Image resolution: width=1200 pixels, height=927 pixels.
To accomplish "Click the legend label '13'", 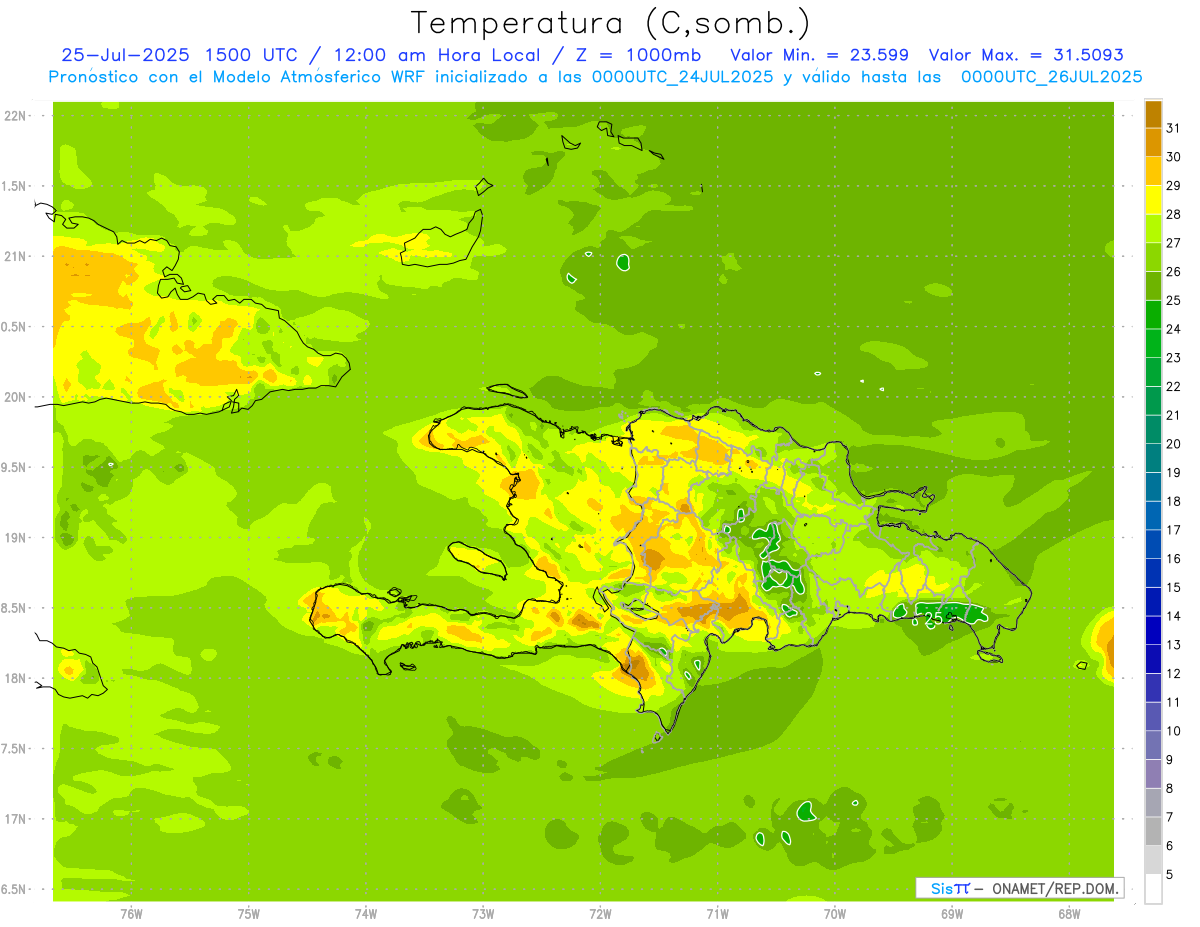I will coord(1173,645).
